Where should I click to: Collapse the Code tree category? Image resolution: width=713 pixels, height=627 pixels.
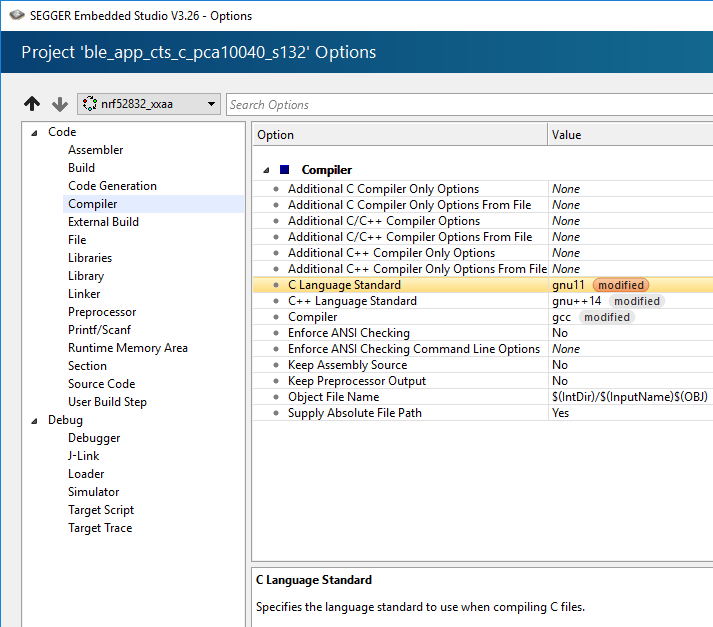click(x=34, y=133)
